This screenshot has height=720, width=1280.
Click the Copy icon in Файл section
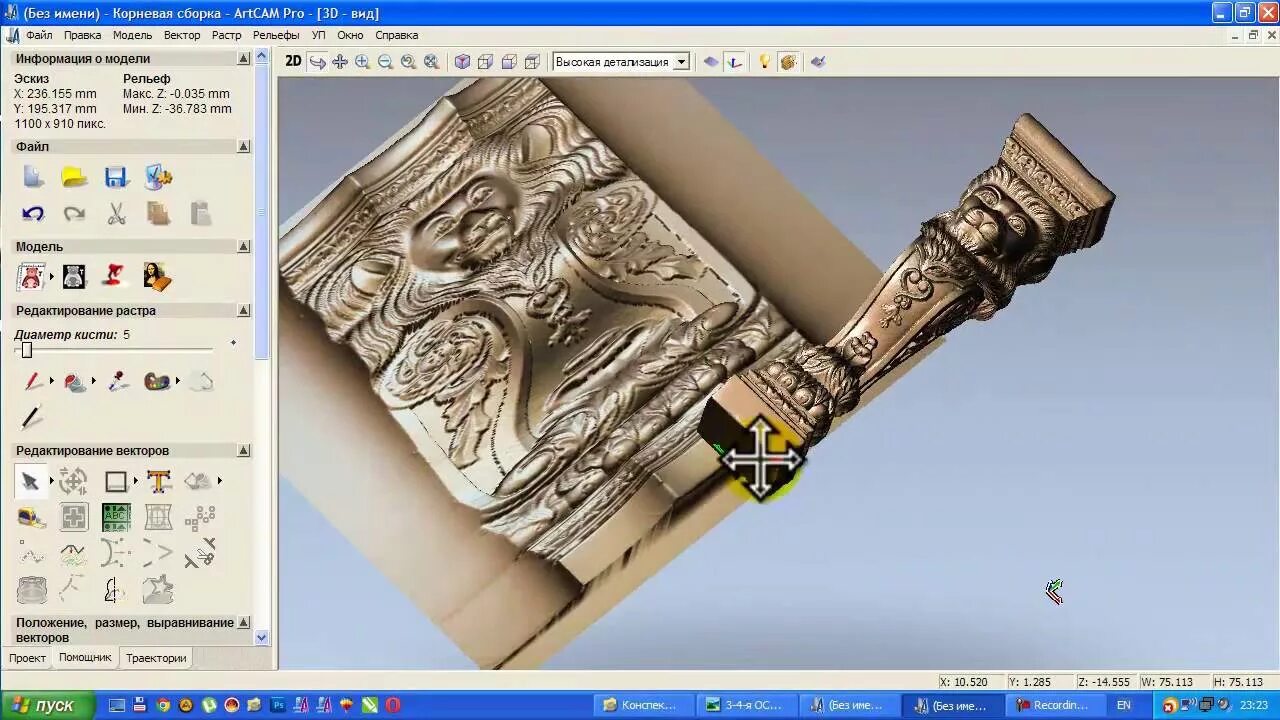158,213
